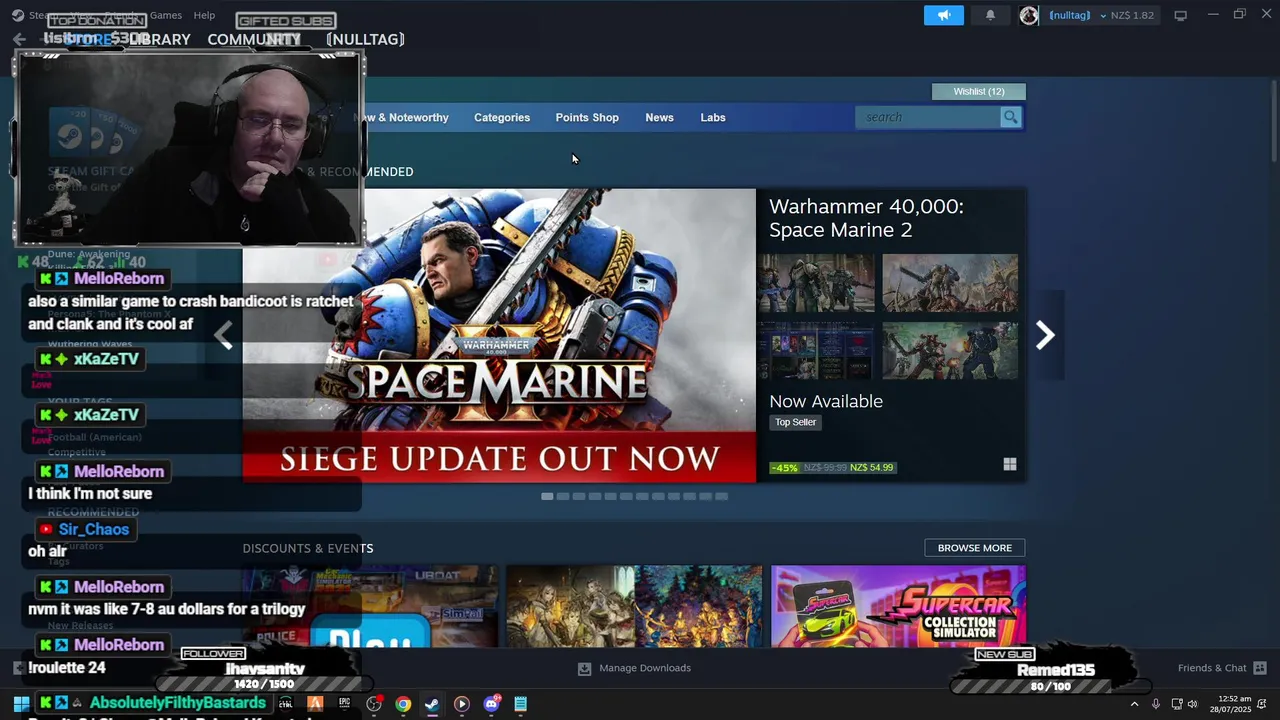This screenshot has height=720, width=1280.
Task: Open the Points Shop
Action: (587, 117)
